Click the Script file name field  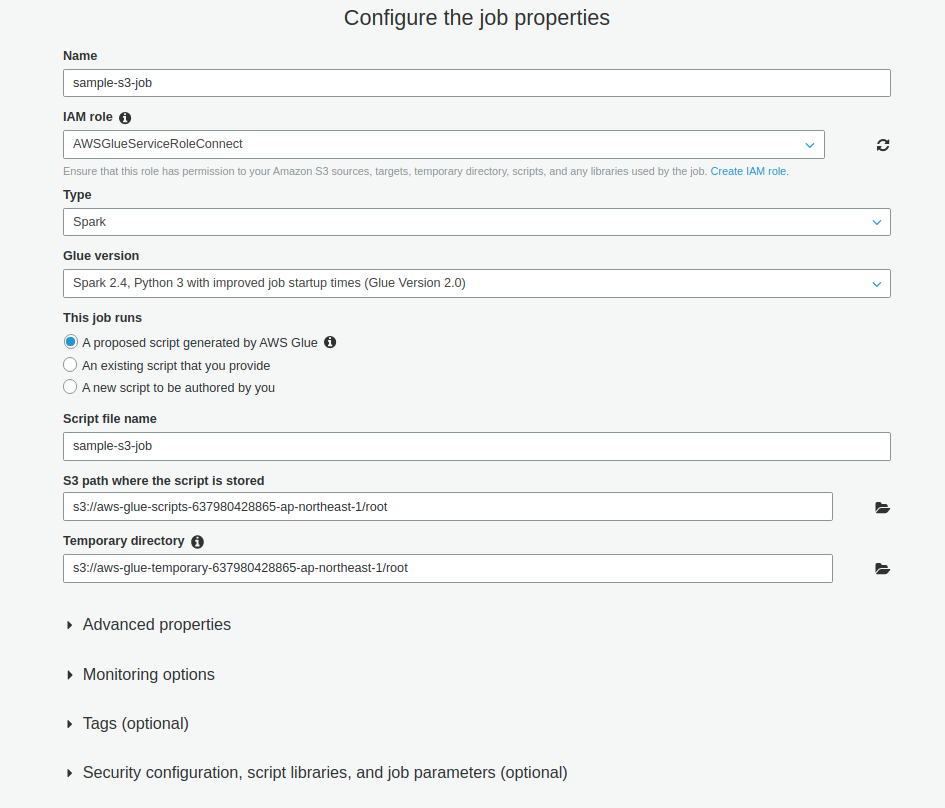coord(476,446)
